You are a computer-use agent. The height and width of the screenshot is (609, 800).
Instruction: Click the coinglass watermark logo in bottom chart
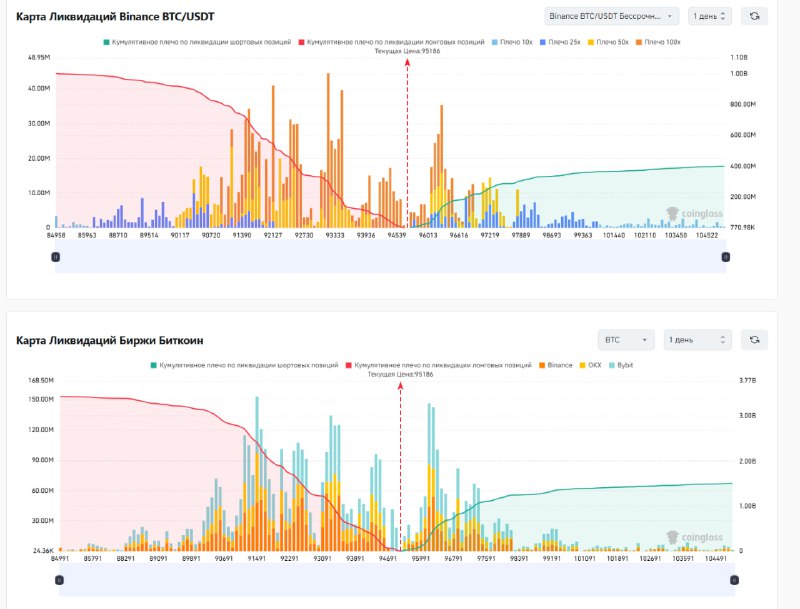tap(694, 537)
